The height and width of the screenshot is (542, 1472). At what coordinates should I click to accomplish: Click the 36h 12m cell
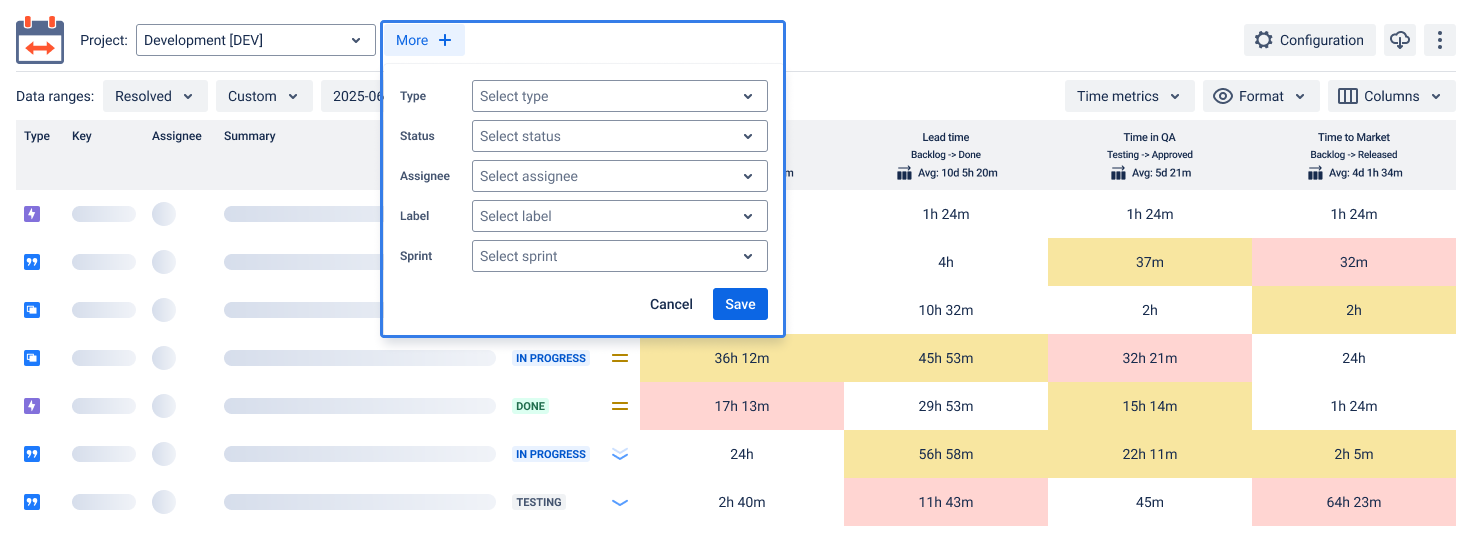[742, 358]
